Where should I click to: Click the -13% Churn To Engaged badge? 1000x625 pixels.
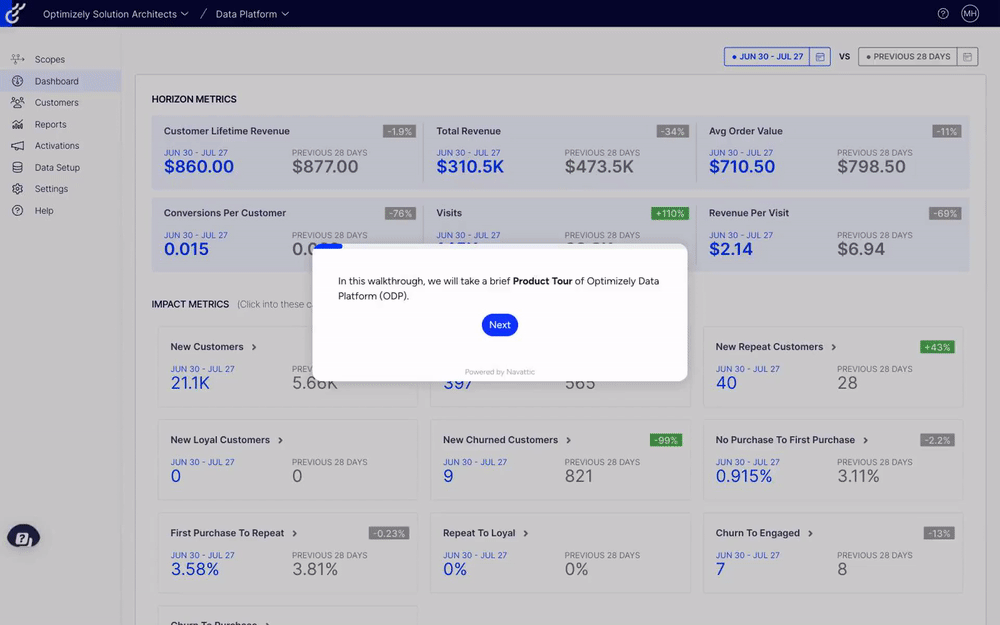click(939, 533)
